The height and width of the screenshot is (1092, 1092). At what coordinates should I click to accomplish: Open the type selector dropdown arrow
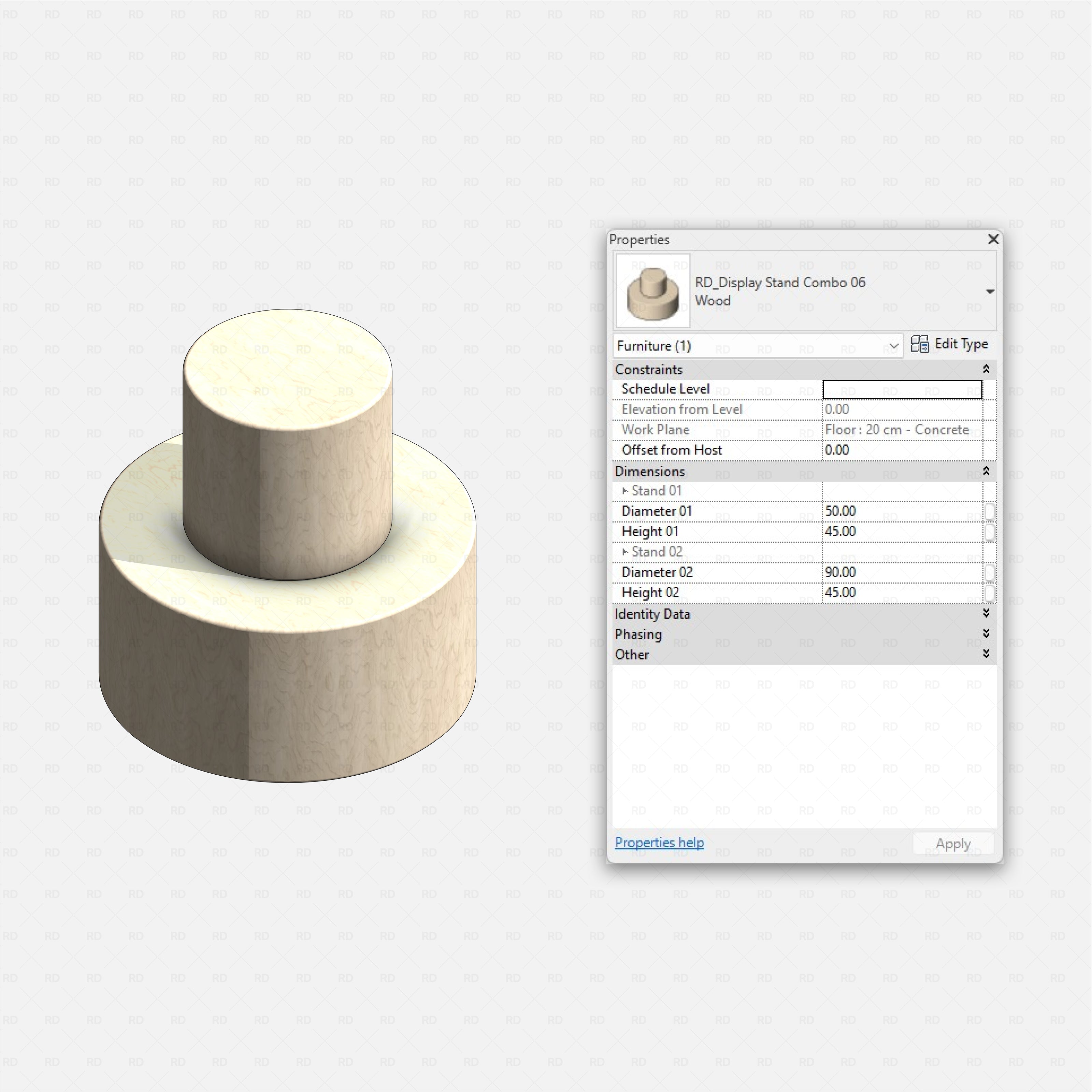pos(990,292)
